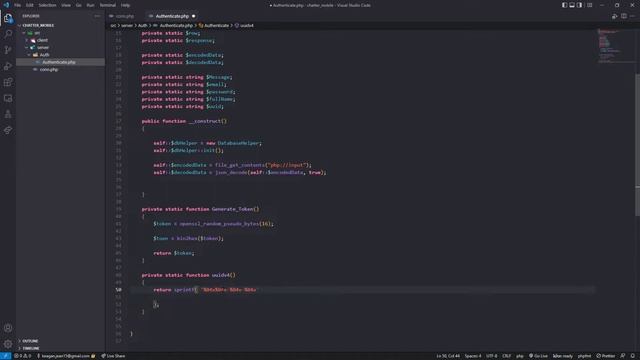
Task: Click the account email in status bar
Action: click(x=66, y=356)
